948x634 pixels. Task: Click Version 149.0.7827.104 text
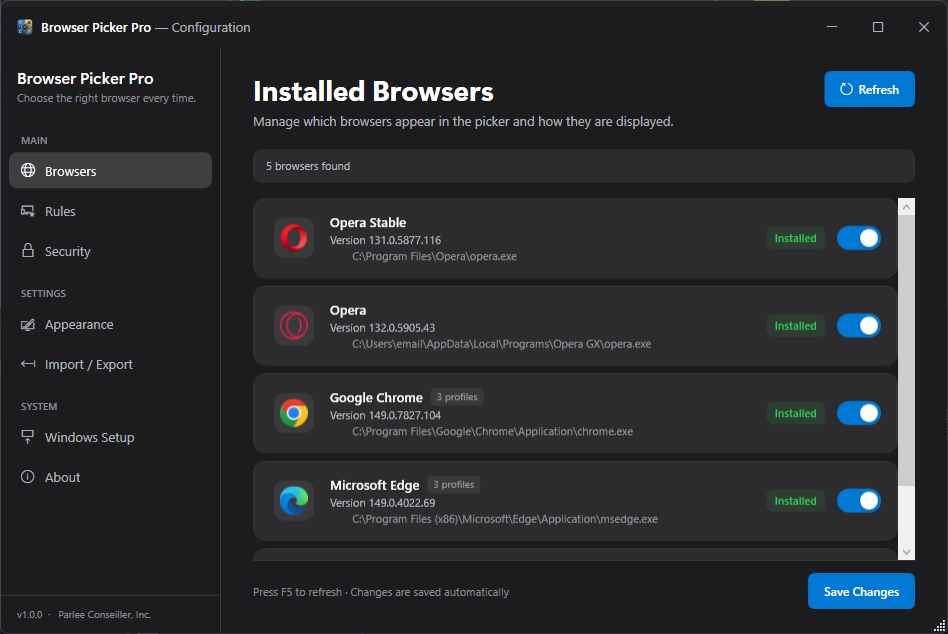tap(385, 415)
